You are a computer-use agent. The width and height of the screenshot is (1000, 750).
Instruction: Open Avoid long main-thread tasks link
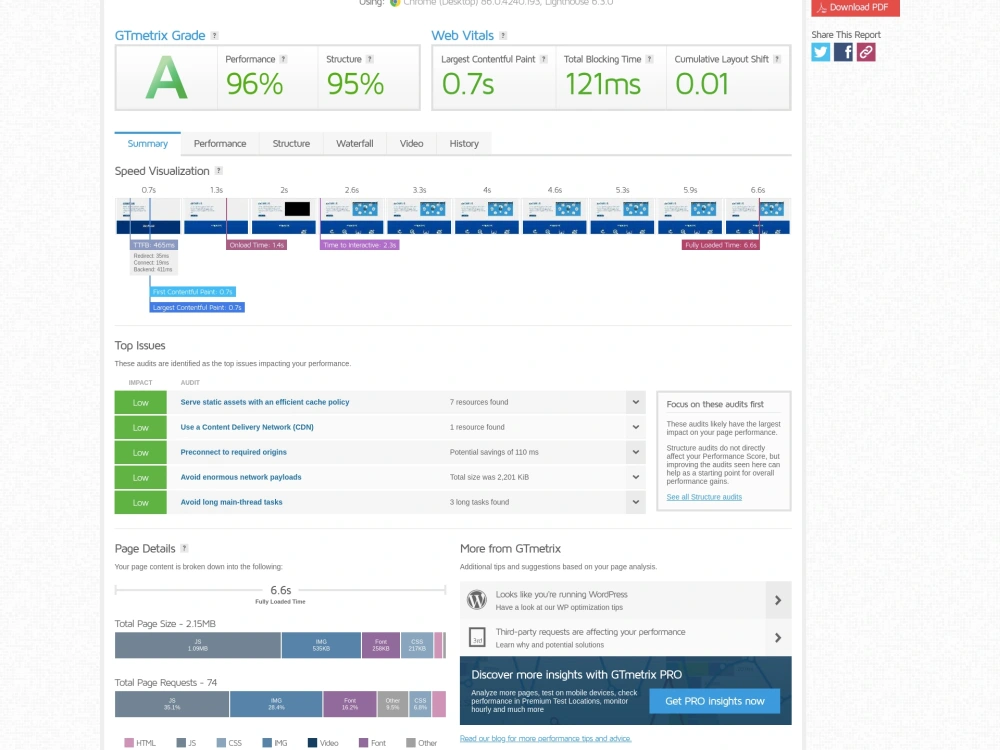[232, 502]
